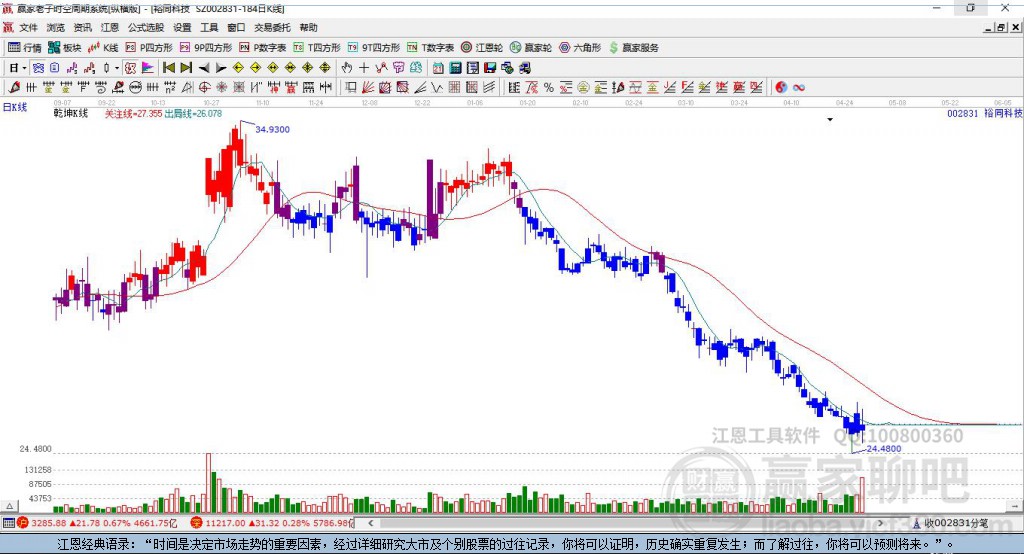1024x554 pixels.
Task: Click the blue infinity symbol icon
Action: 799,87
